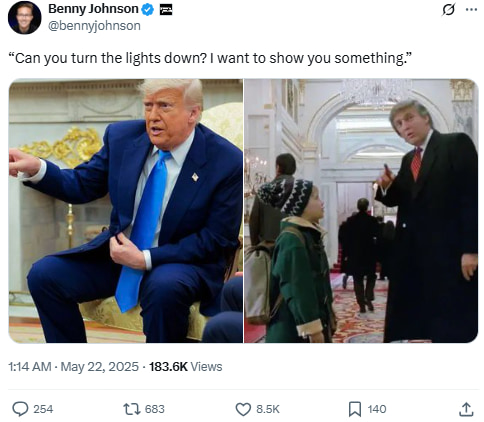
Task: Reply using the comment bubble icon
Action: click(20, 409)
